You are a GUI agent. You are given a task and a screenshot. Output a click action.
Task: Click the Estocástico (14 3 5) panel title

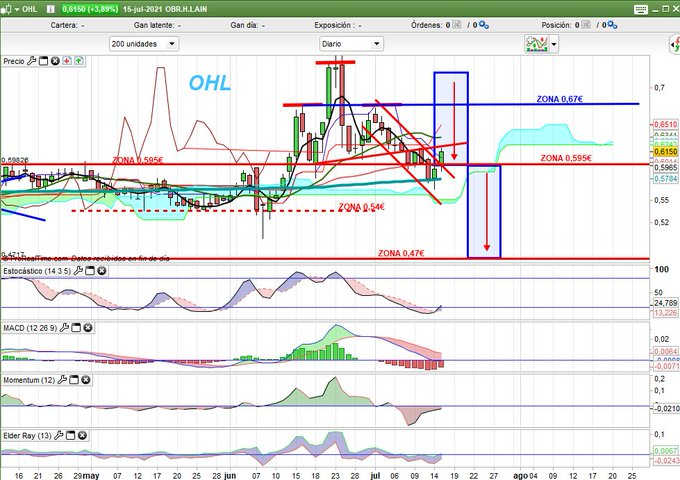(x=37, y=271)
